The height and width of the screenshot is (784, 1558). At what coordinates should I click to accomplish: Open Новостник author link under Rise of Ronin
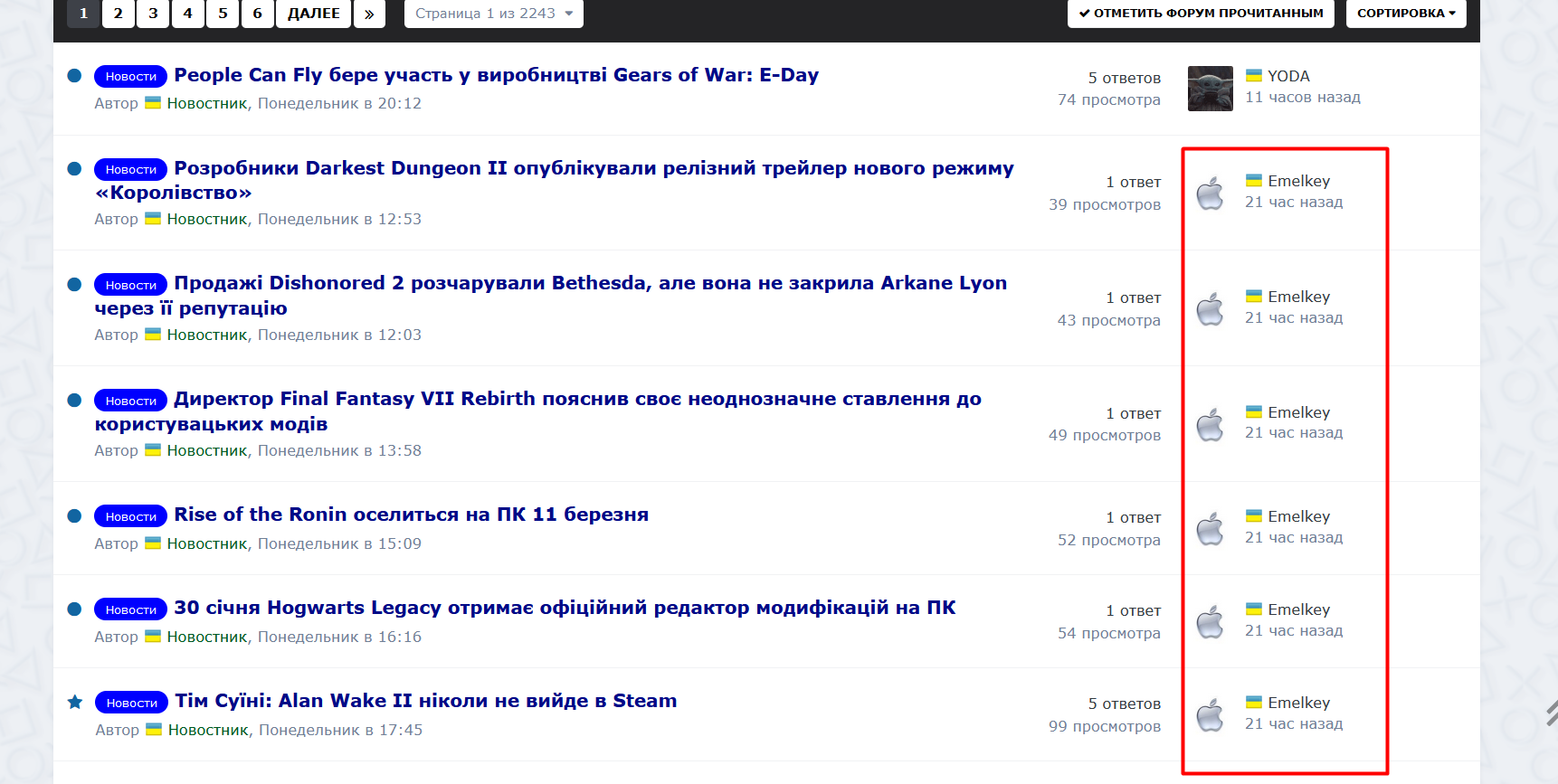[207, 543]
